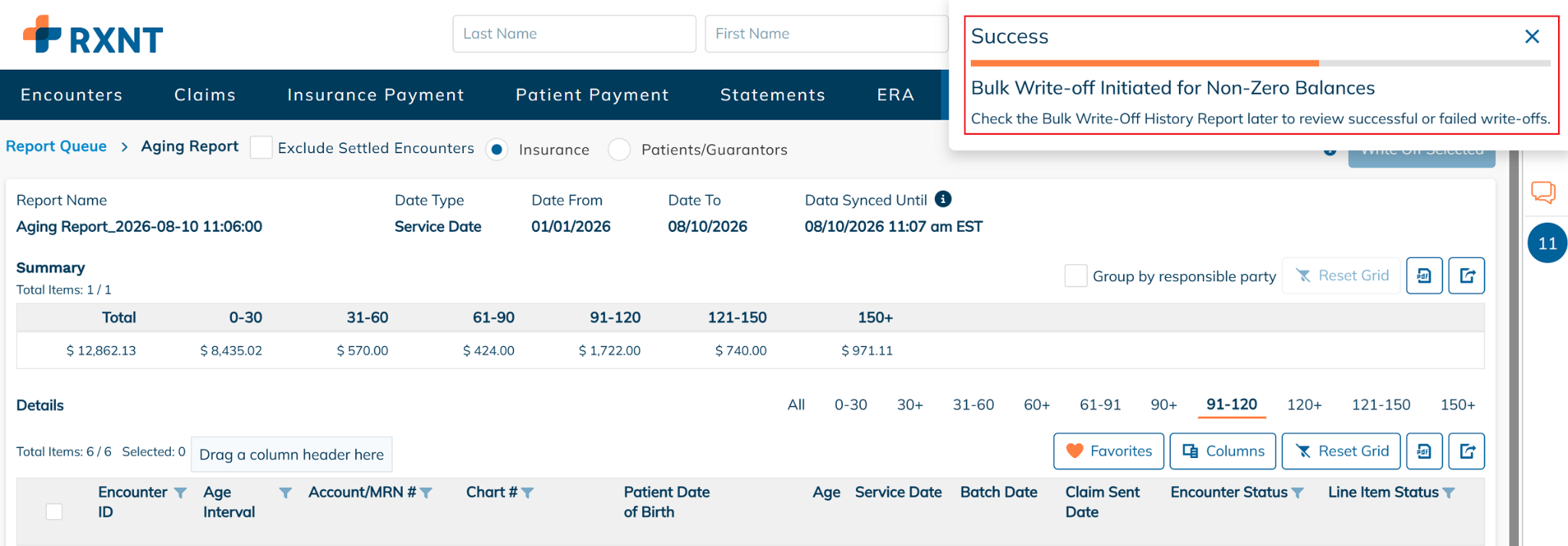Screen dimensions: 1568x546
Task: Open Chart # column filter
Action: (x=528, y=492)
